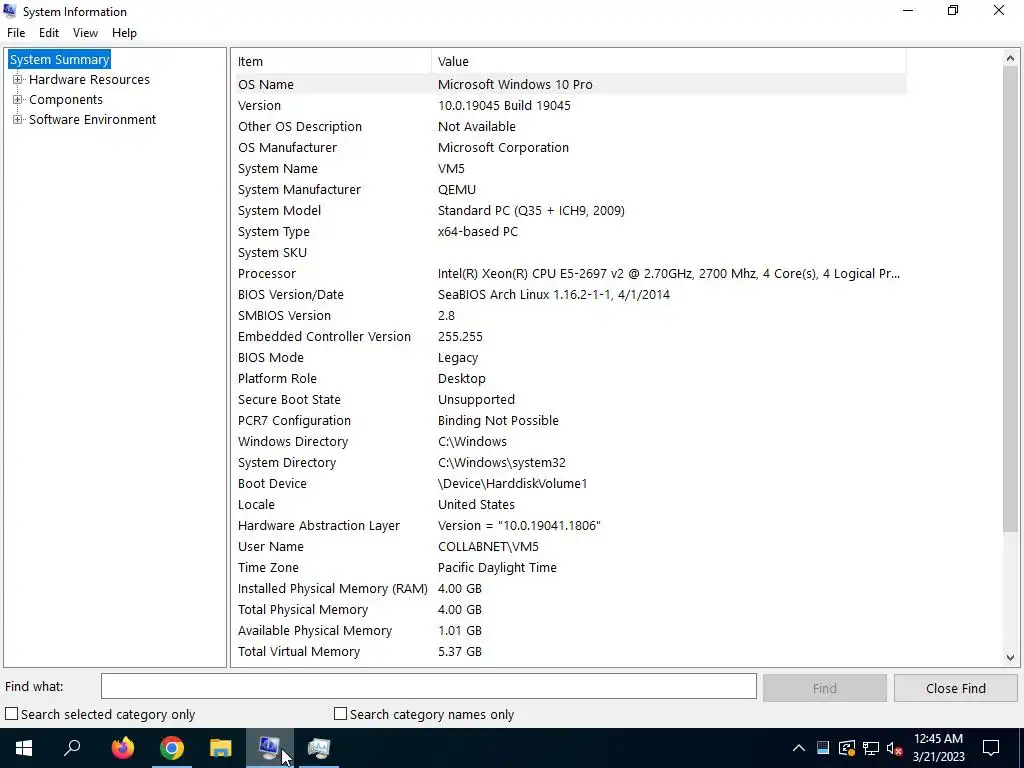Open the Help menu
Image resolution: width=1024 pixels, height=768 pixels.
click(x=124, y=33)
